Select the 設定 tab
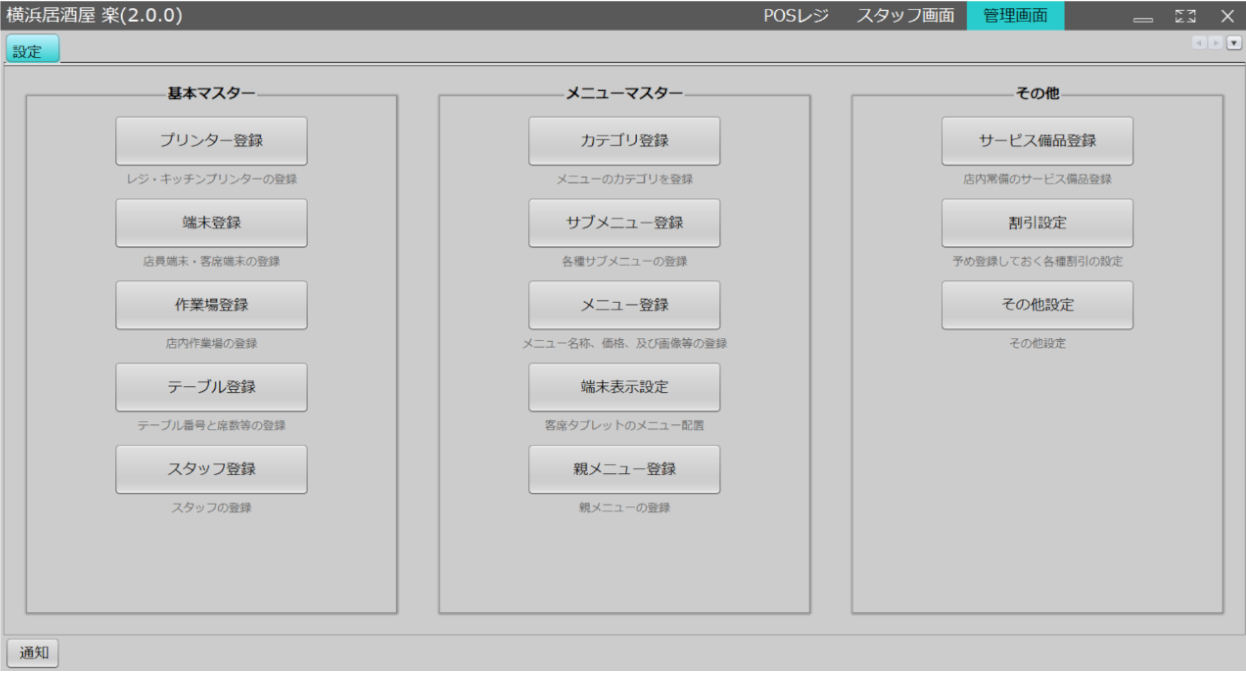The width and height of the screenshot is (1246, 674). pos(33,49)
